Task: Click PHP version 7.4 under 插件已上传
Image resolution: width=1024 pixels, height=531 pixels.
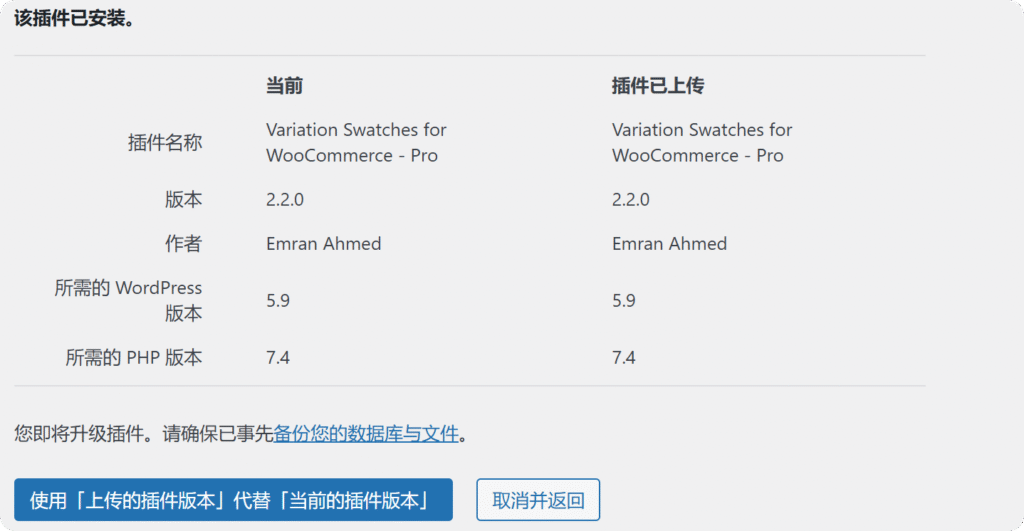Action: click(624, 357)
